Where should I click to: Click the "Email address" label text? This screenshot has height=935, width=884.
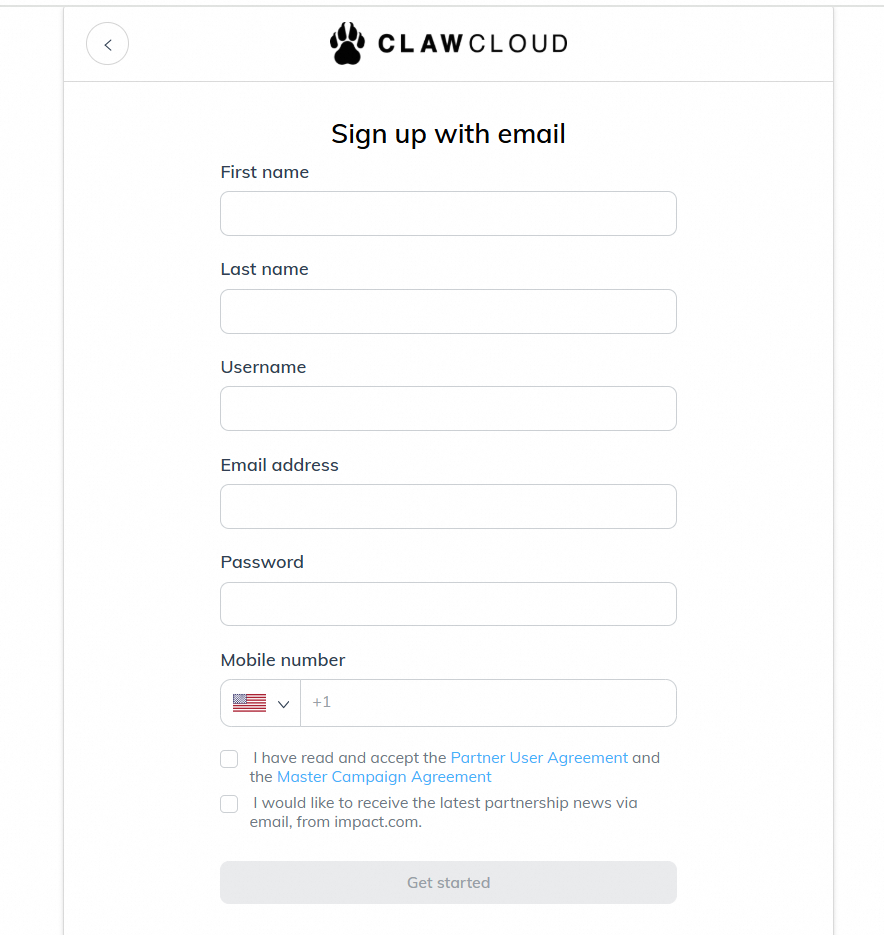[280, 465]
